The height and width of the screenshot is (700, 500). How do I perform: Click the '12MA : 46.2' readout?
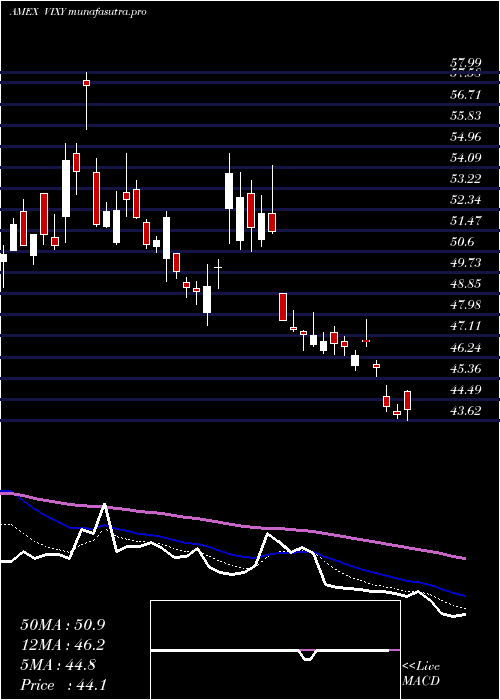(x=65, y=645)
